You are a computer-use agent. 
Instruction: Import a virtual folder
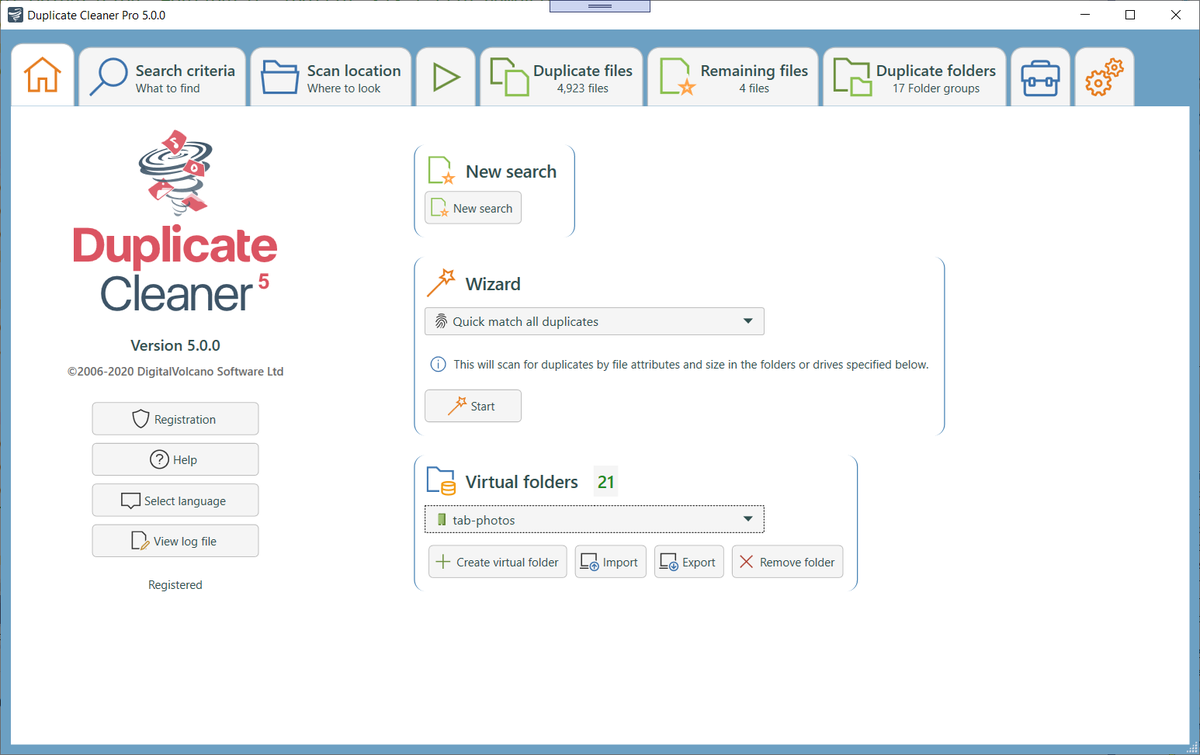[610, 562]
